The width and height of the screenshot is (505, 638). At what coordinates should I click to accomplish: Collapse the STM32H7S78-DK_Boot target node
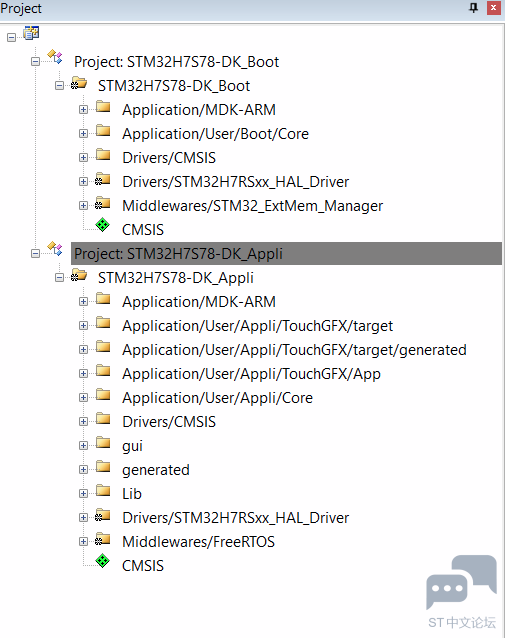click(x=59, y=86)
